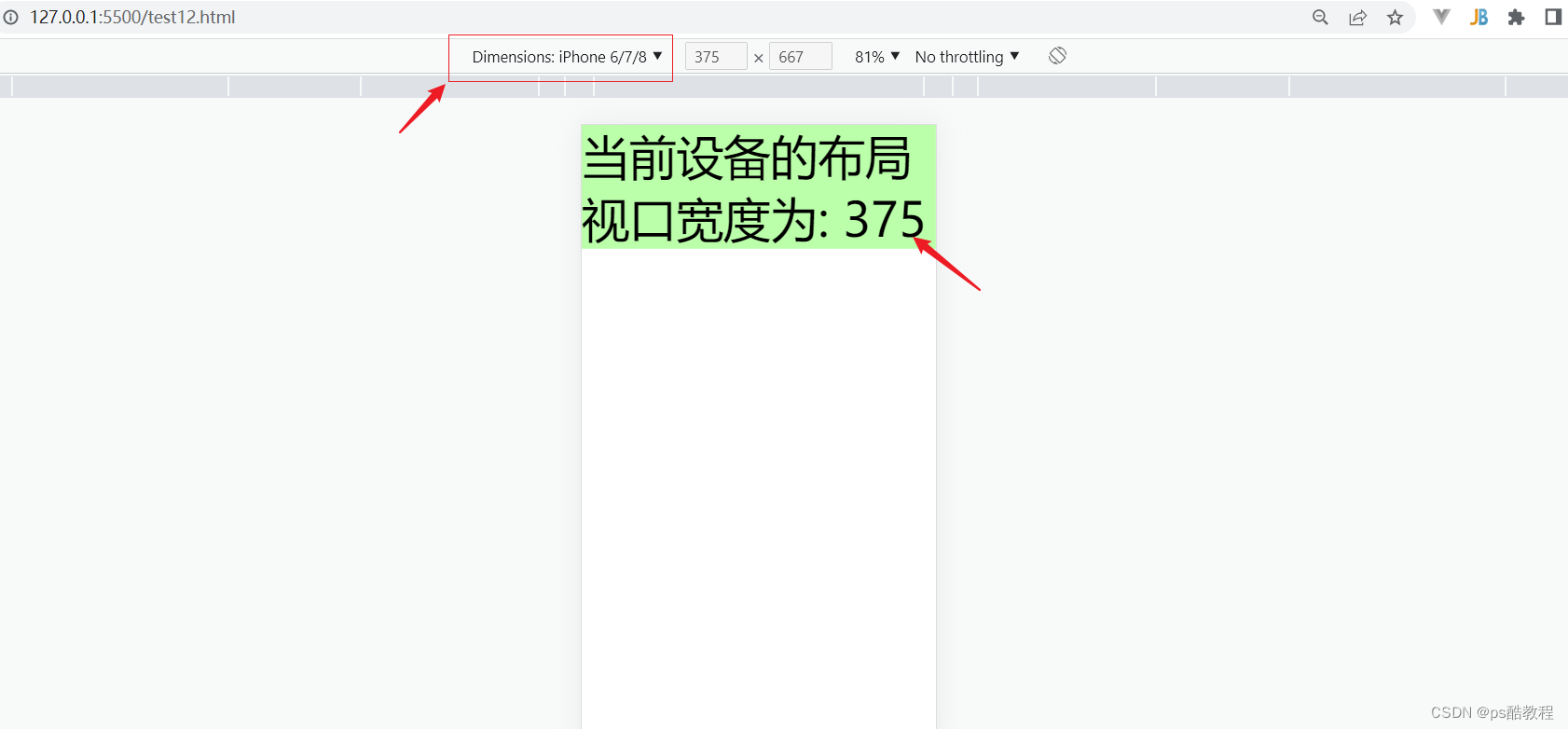Image resolution: width=1568 pixels, height=729 pixels.
Task: Click the JB extension icon
Action: click(x=1479, y=17)
